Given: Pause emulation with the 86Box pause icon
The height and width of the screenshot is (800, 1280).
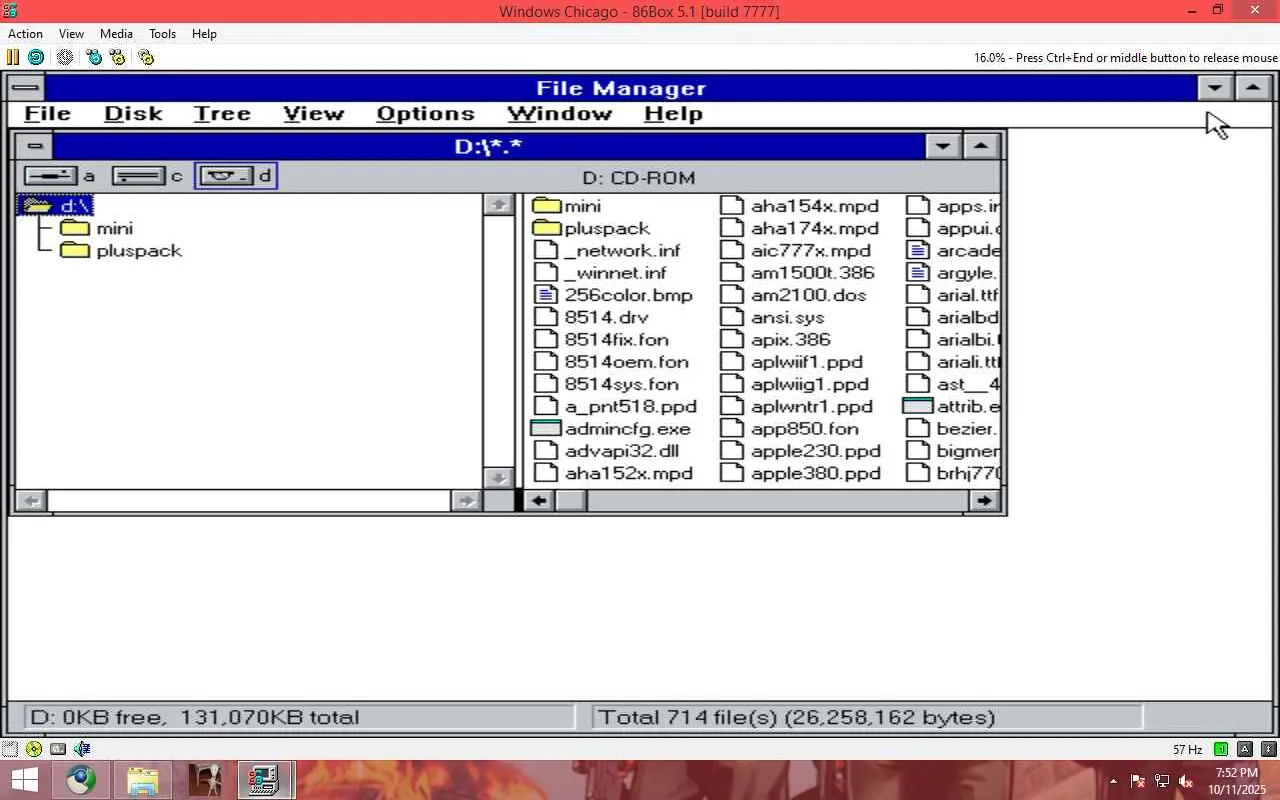Looking at the screenshot, I should [13, 57].
